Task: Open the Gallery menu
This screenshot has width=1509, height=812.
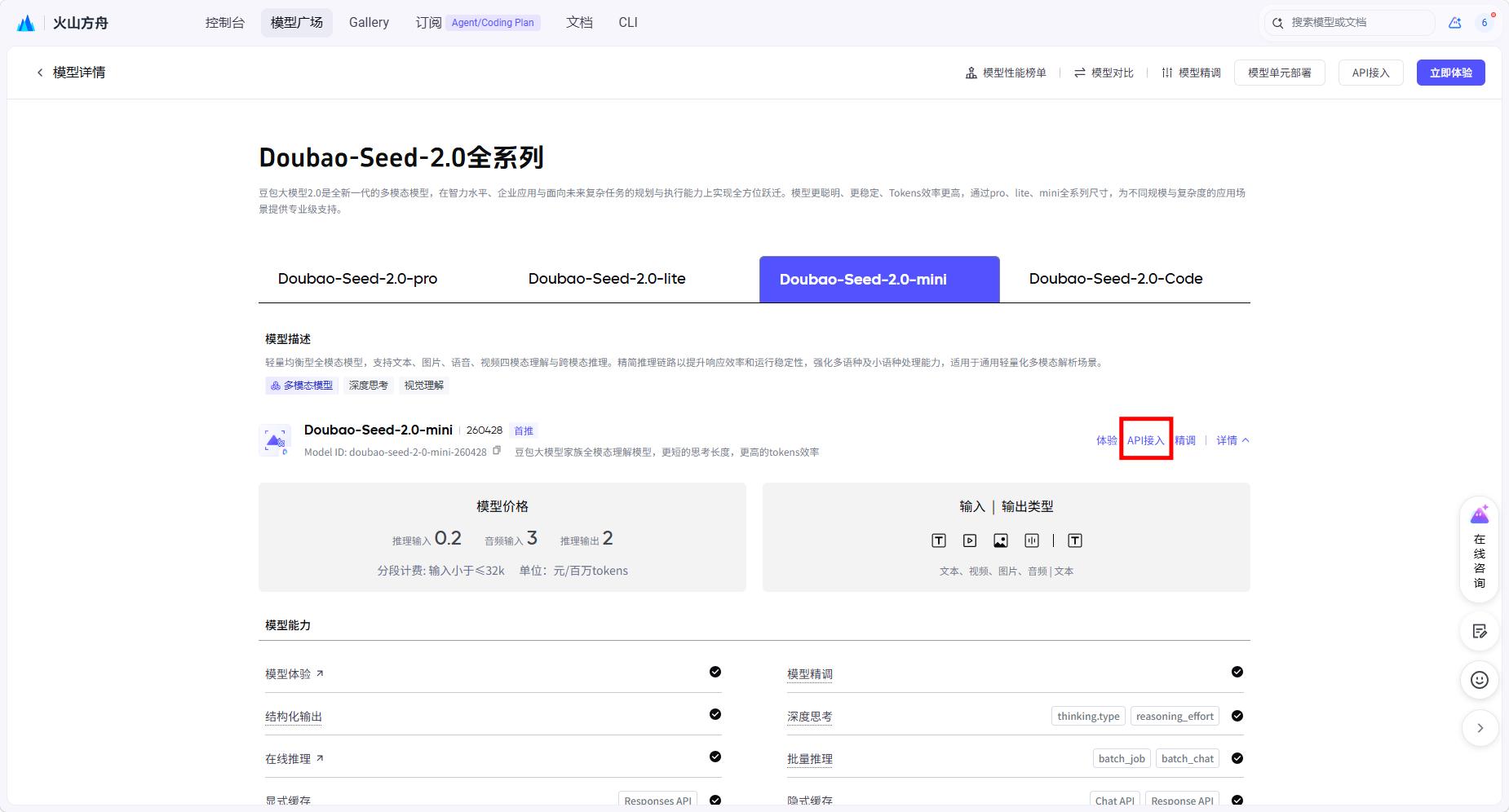Action: tap(369, 23)
